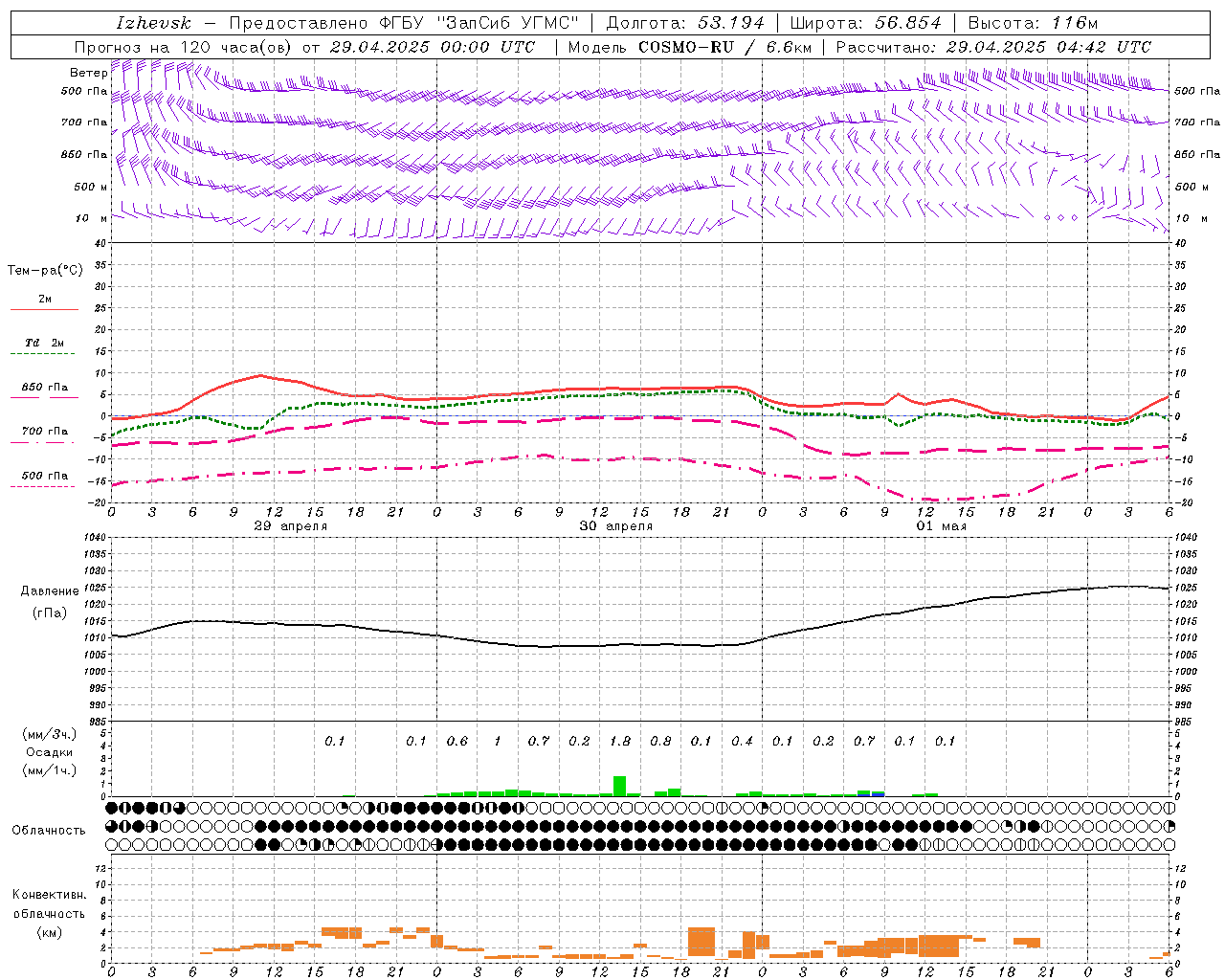The image size is (1225, 980).
Task: Click the (мм/3ч.) precipitation unit label
Action: (x=50, y=734)
